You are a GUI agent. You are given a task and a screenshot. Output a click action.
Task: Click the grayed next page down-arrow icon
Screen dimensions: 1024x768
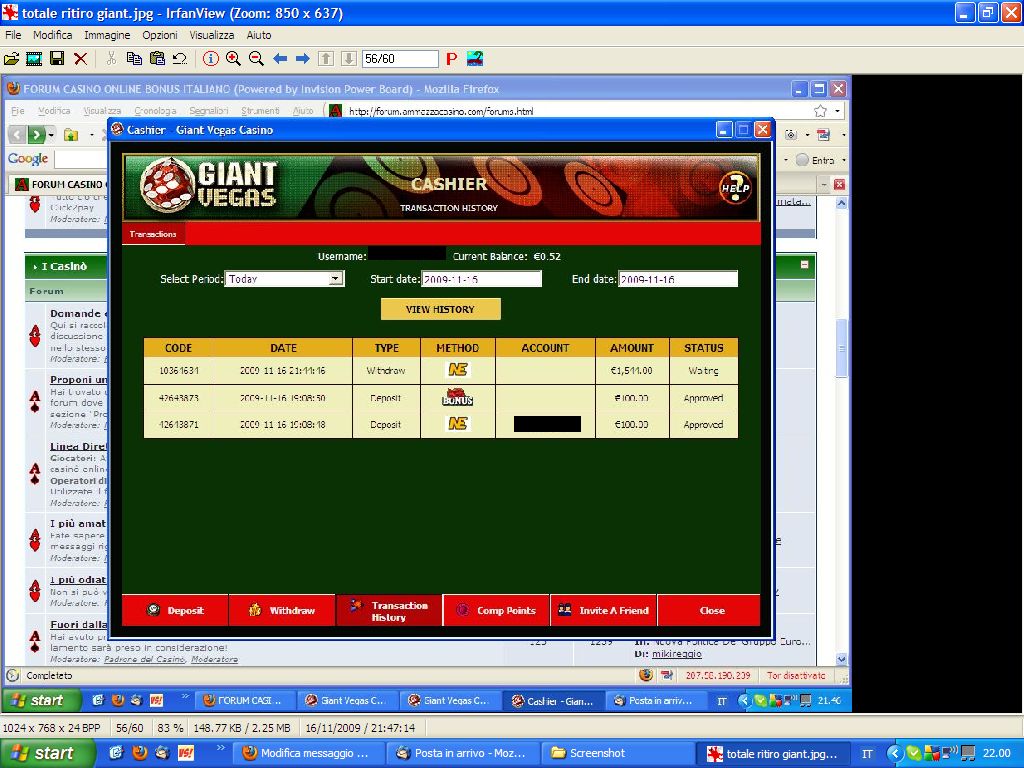click(349, 59)
